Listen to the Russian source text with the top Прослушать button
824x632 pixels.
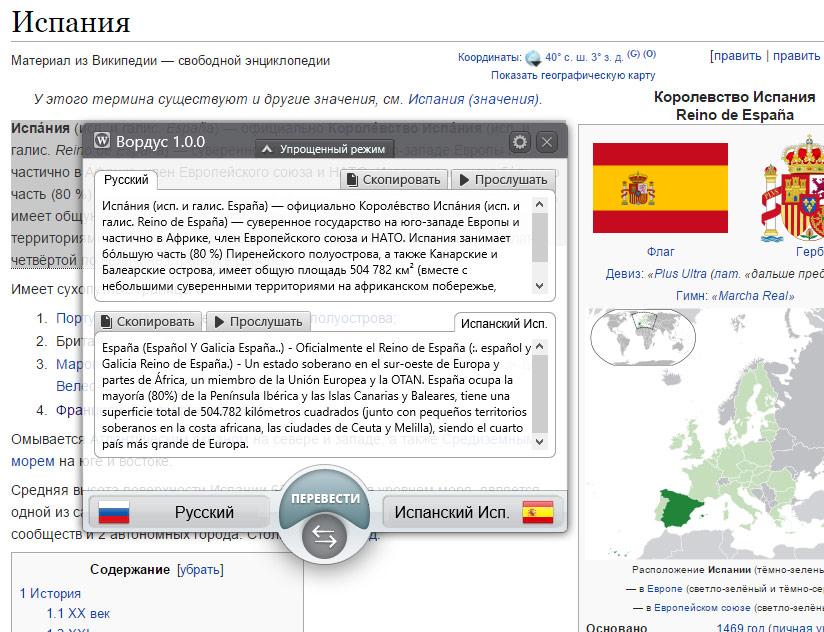coord(503,180)
